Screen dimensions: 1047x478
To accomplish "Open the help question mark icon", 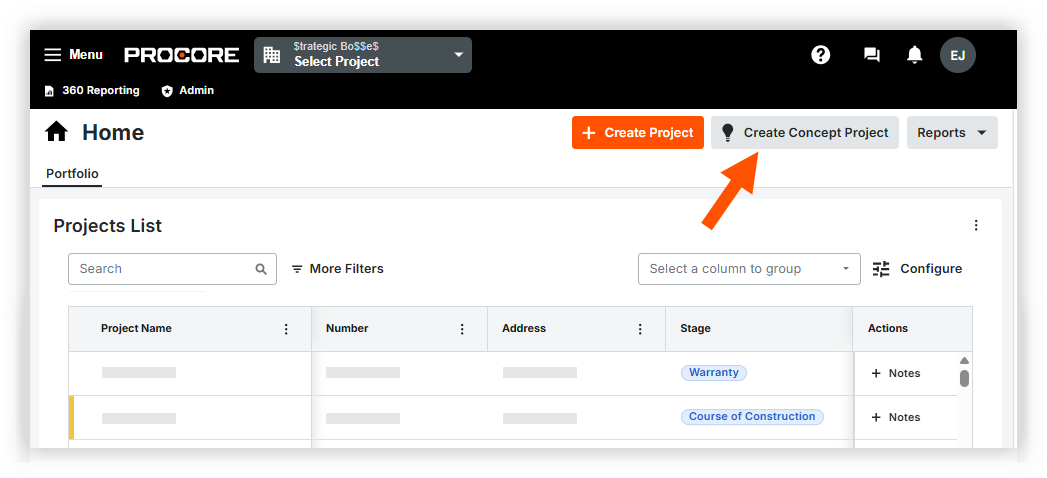I will (821, 55).
